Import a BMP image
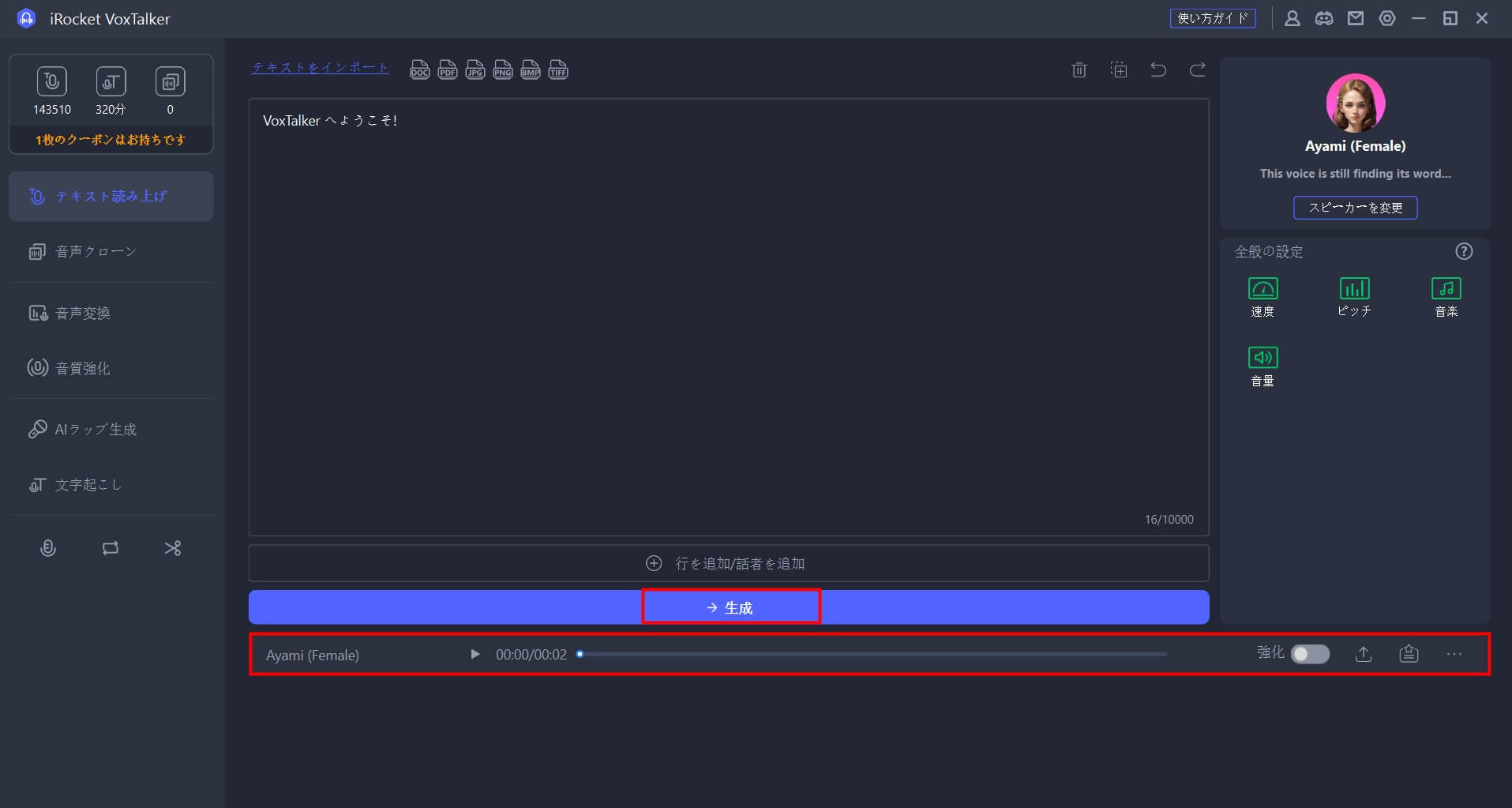The width and height of the screenshot is (1512, 808). [x=531, y=70]
